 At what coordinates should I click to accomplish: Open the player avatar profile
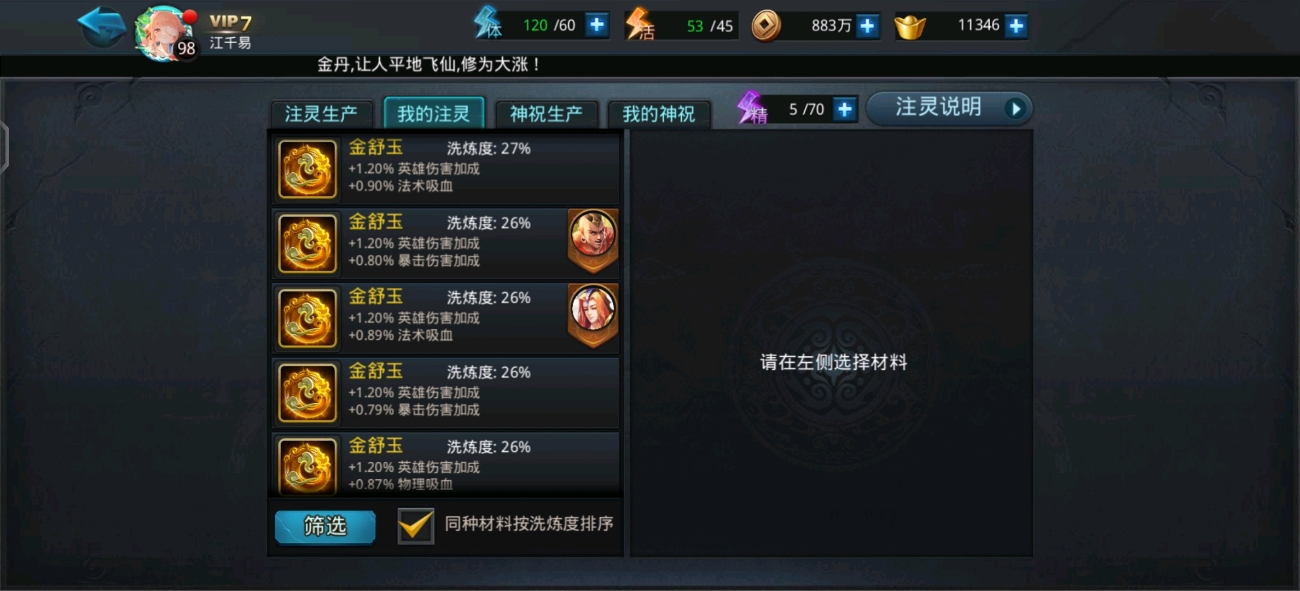(163, 32)
